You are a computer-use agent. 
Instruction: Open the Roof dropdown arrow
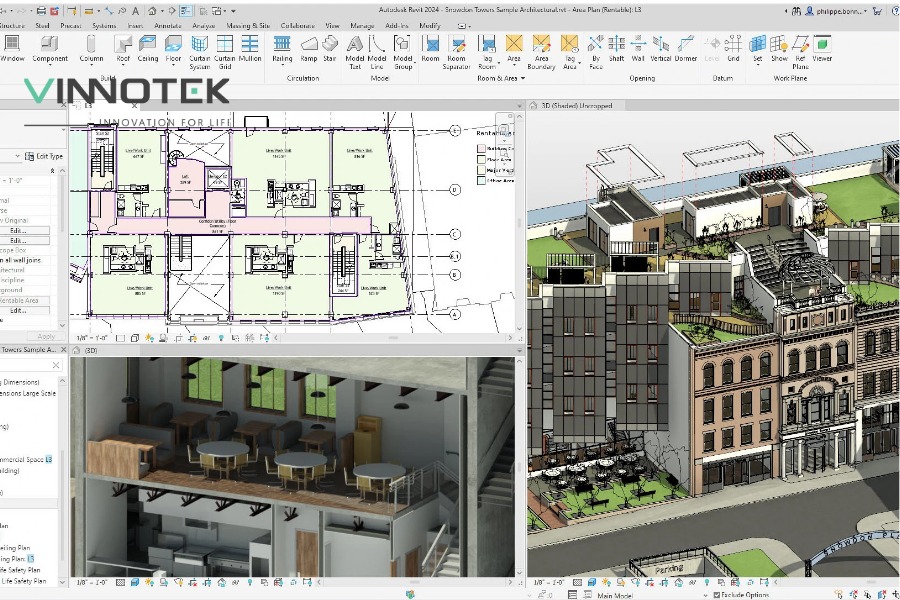123,65
